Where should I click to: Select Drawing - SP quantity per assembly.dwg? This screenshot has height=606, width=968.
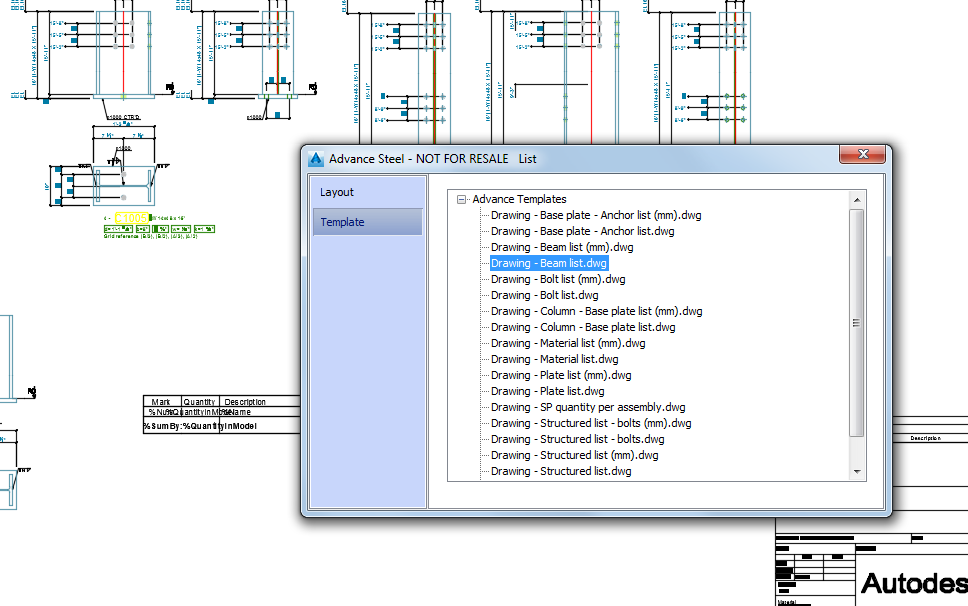pos(588,408)
